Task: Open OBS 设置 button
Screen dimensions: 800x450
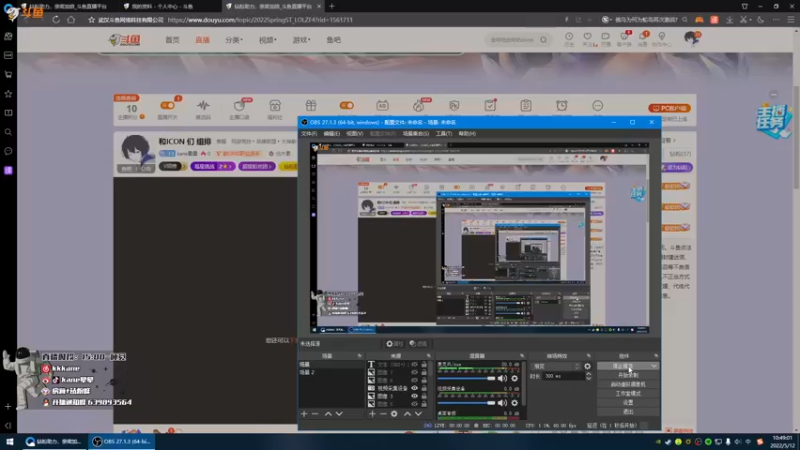Action: 628,403
